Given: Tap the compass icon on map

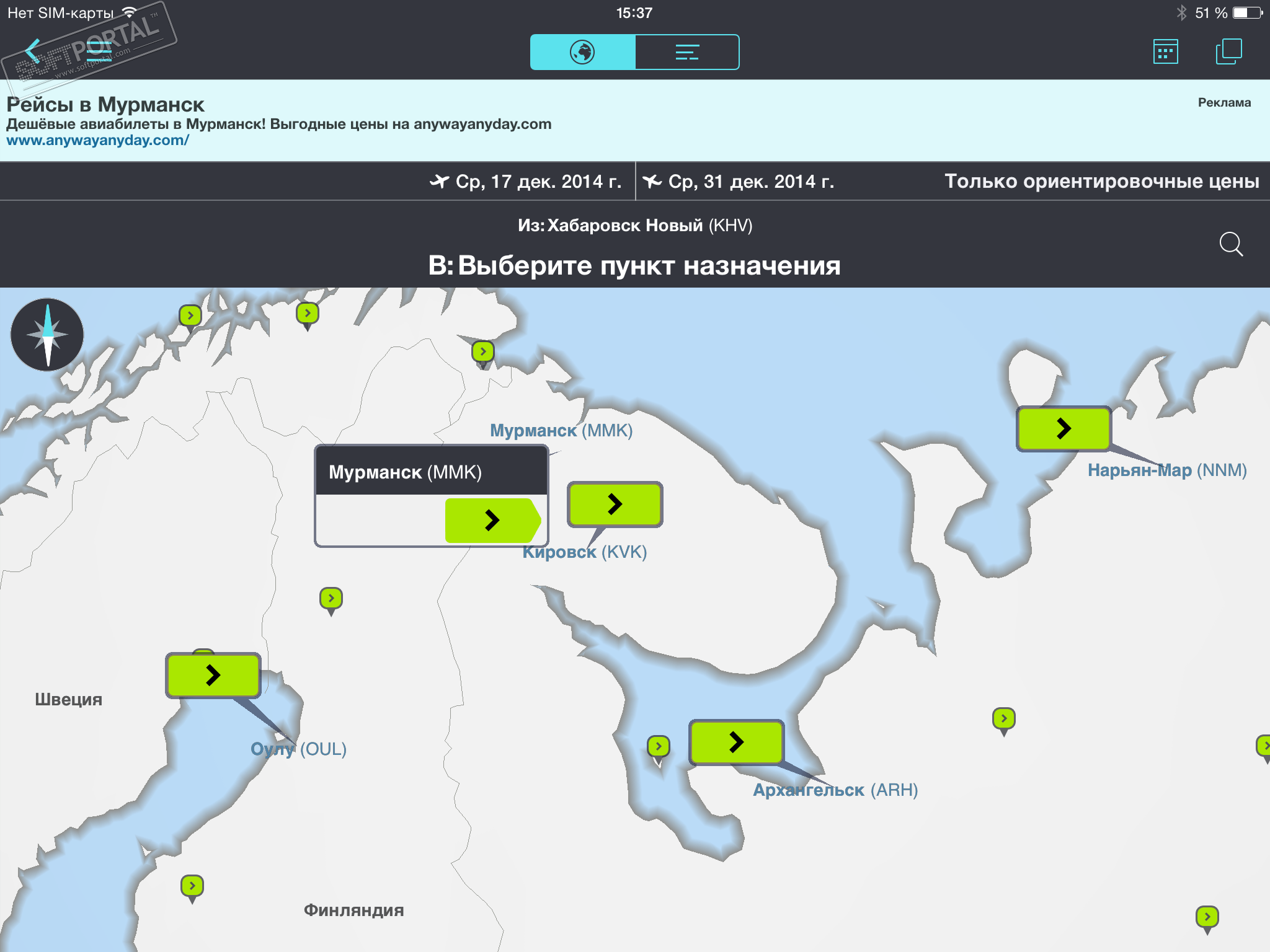Looking at the screenshot, I should click(x=47, y=335).
